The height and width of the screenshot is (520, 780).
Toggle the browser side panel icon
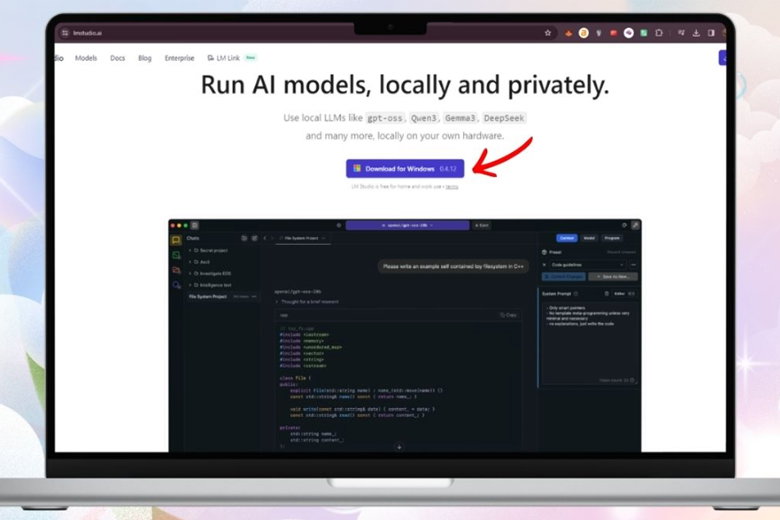tap(711, 33)
